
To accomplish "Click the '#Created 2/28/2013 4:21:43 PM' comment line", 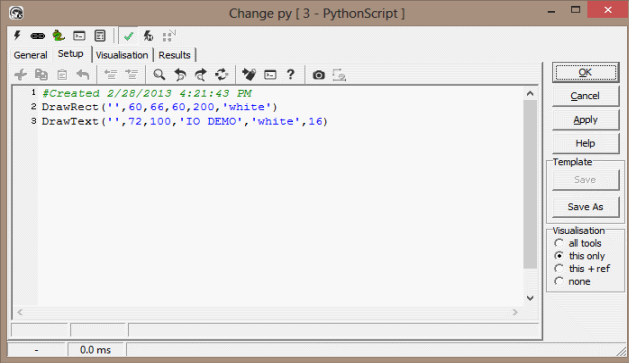I will (x=147, y=93).
